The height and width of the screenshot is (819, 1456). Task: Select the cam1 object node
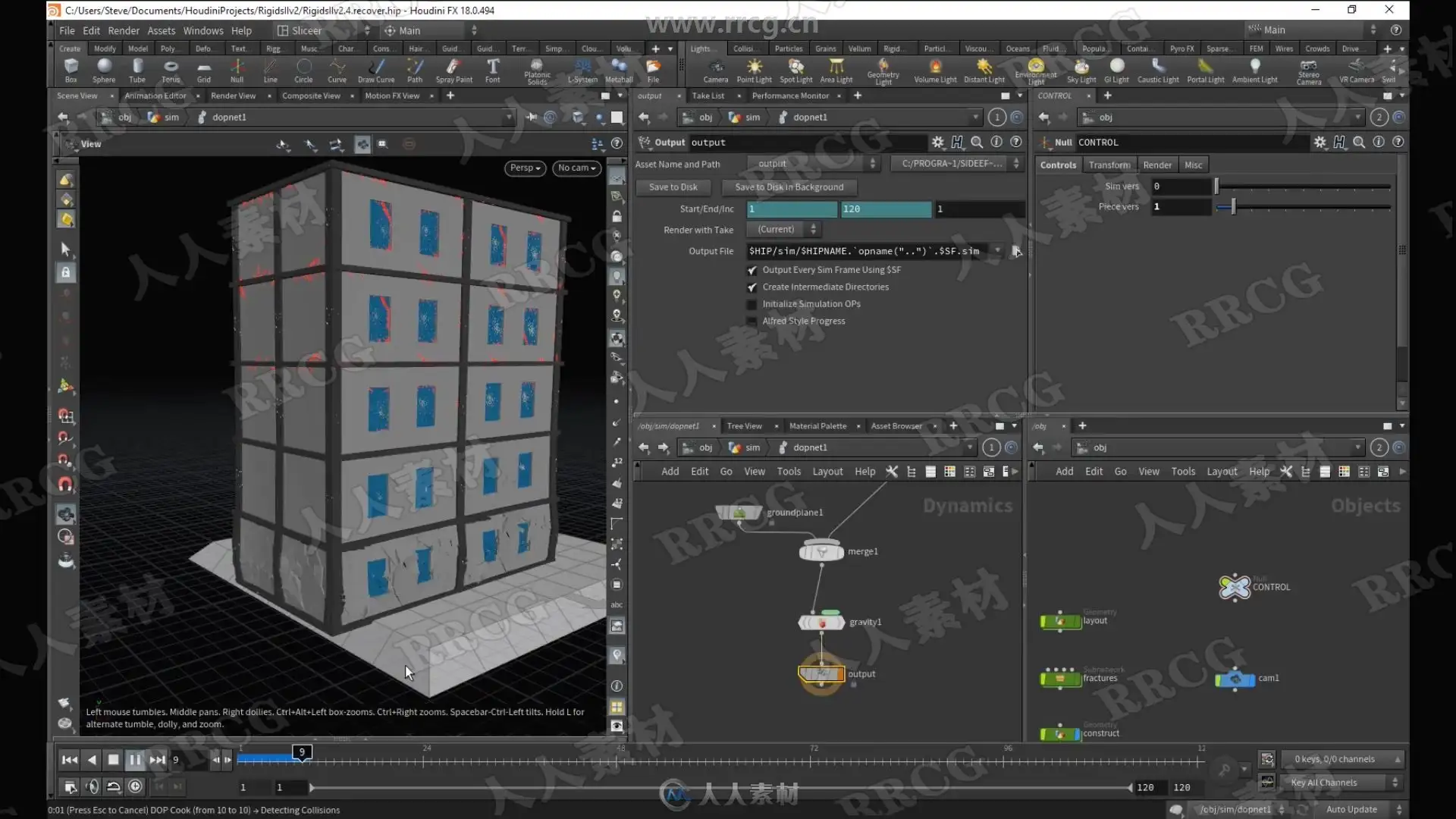[1235, 679]
